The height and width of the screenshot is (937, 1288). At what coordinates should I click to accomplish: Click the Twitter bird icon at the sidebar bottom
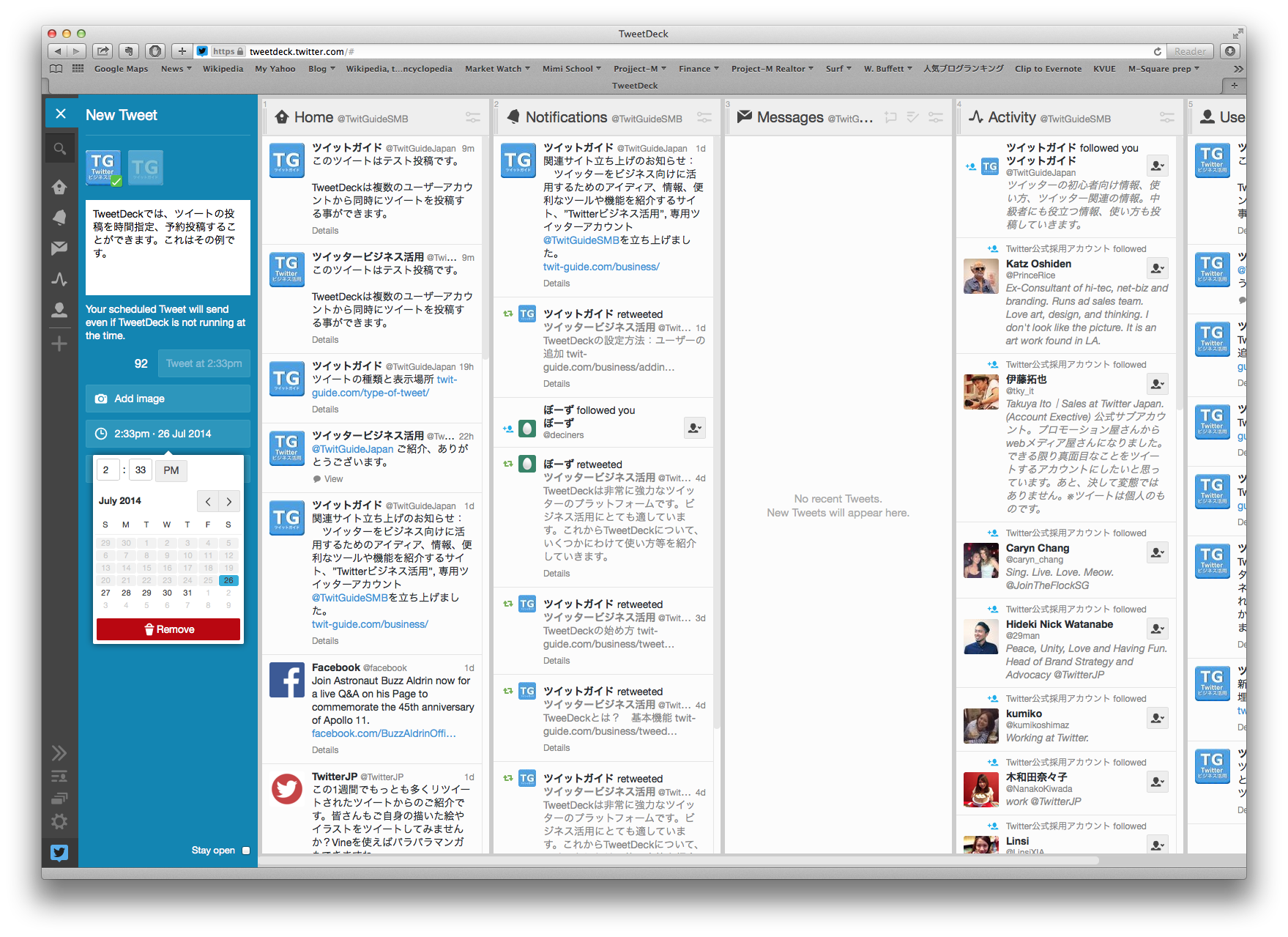[60, 853]
